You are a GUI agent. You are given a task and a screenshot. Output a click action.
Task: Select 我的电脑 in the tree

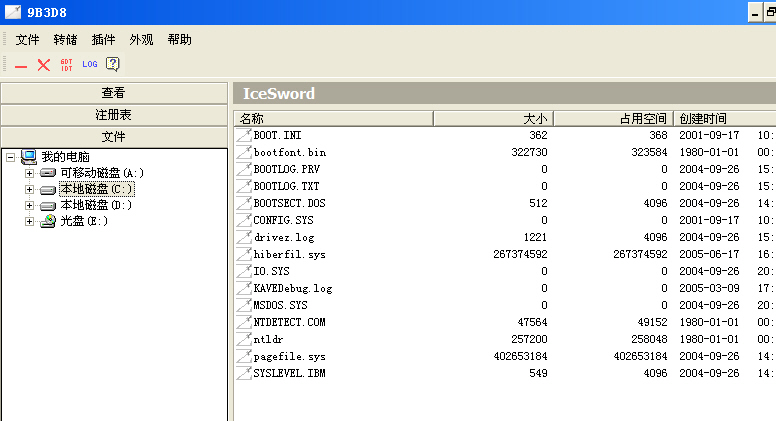pos(65,157)
